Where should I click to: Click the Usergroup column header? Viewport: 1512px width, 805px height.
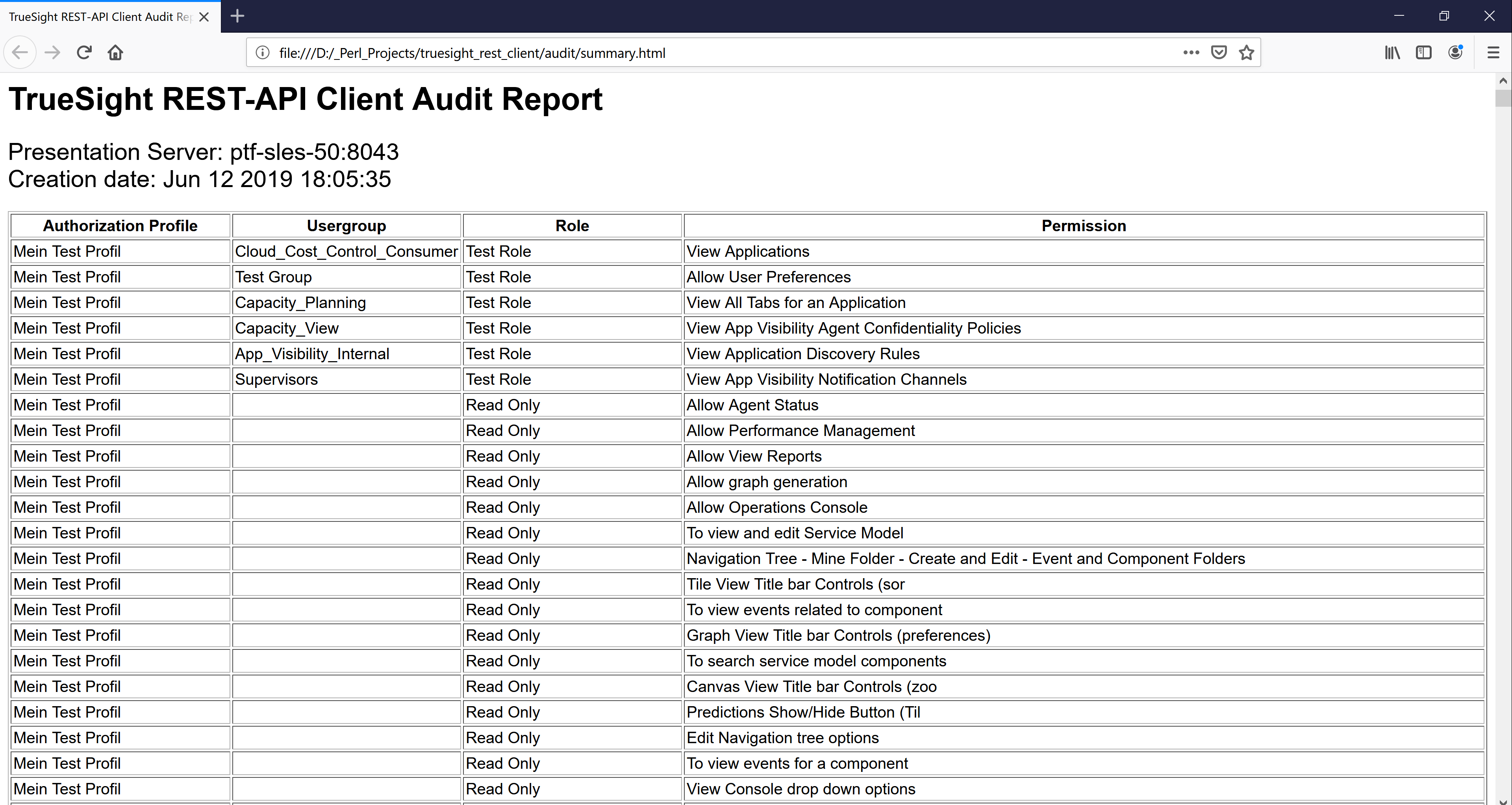point(346,226)
